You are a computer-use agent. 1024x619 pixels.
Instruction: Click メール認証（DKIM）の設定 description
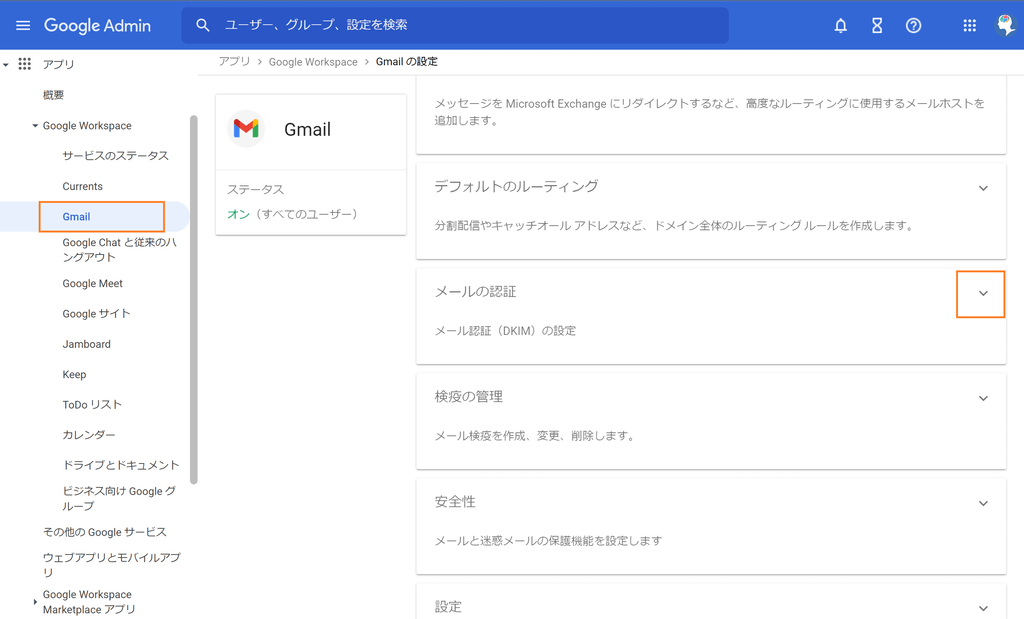tap(505, 330)
